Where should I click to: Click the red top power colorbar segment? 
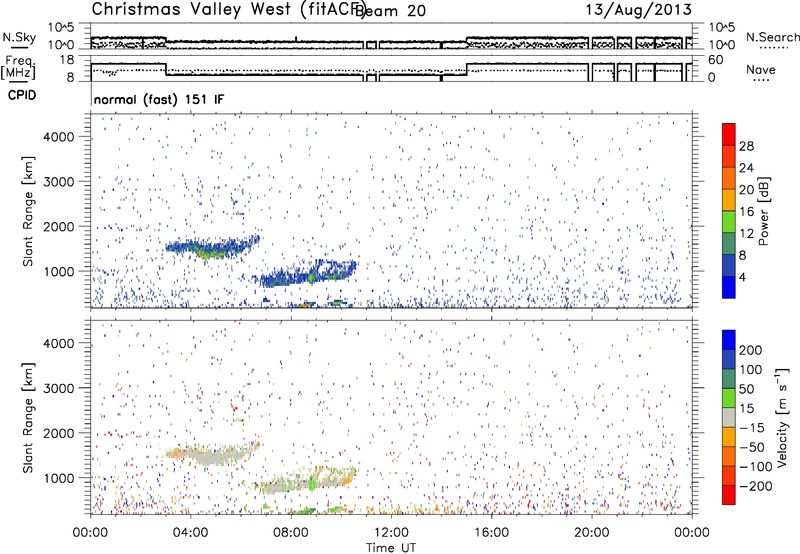coord(729,134)
